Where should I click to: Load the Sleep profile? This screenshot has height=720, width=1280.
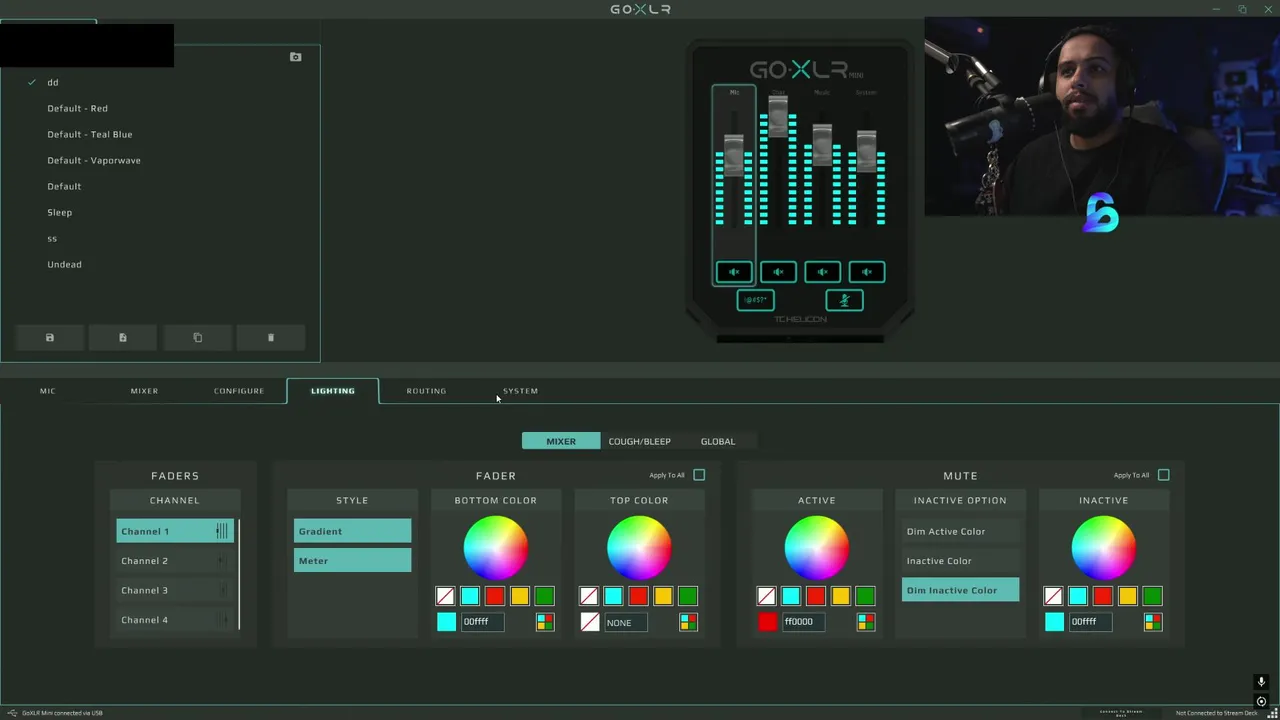(59, 212)
